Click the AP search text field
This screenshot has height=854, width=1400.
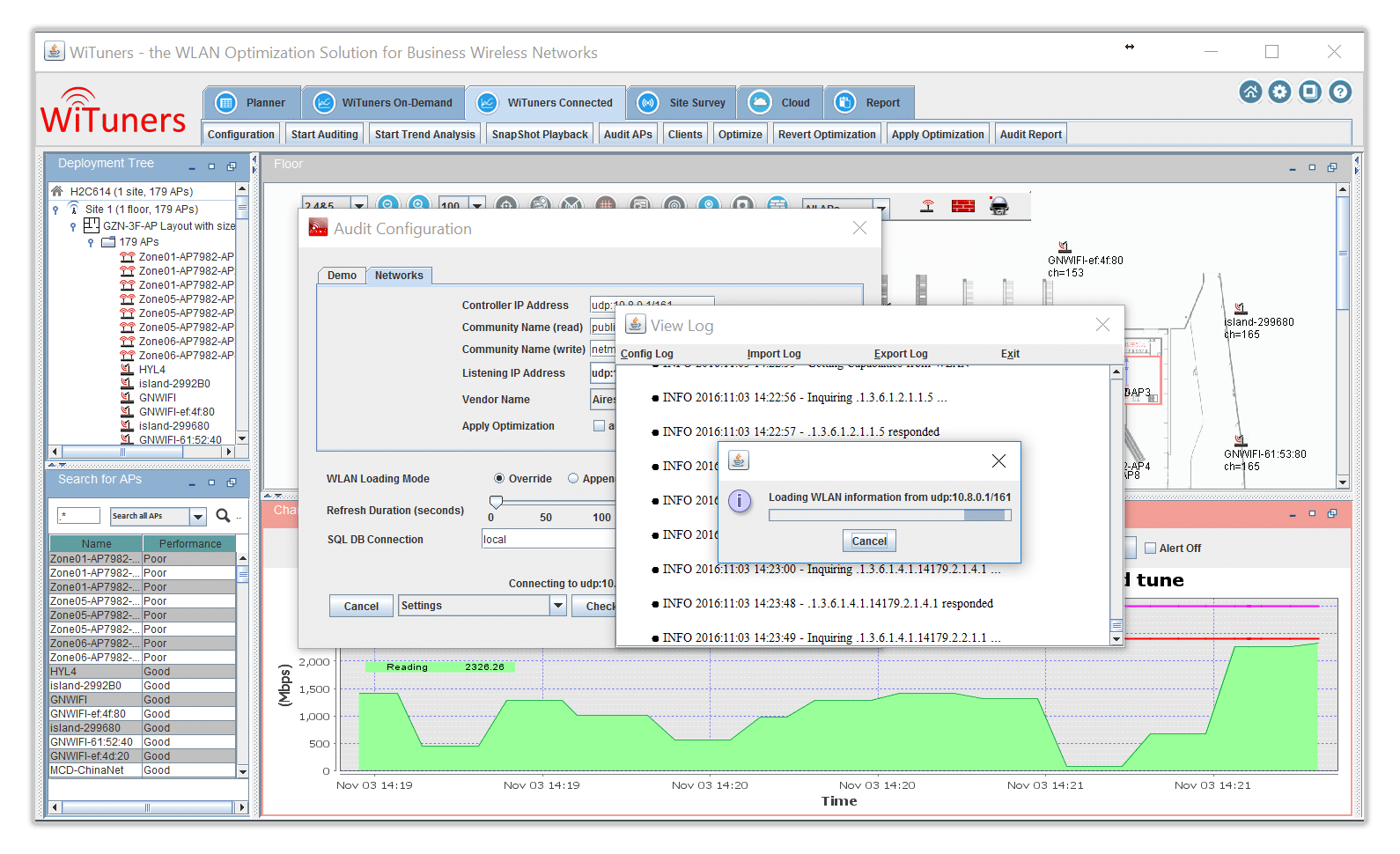click(x=78, y=516)
